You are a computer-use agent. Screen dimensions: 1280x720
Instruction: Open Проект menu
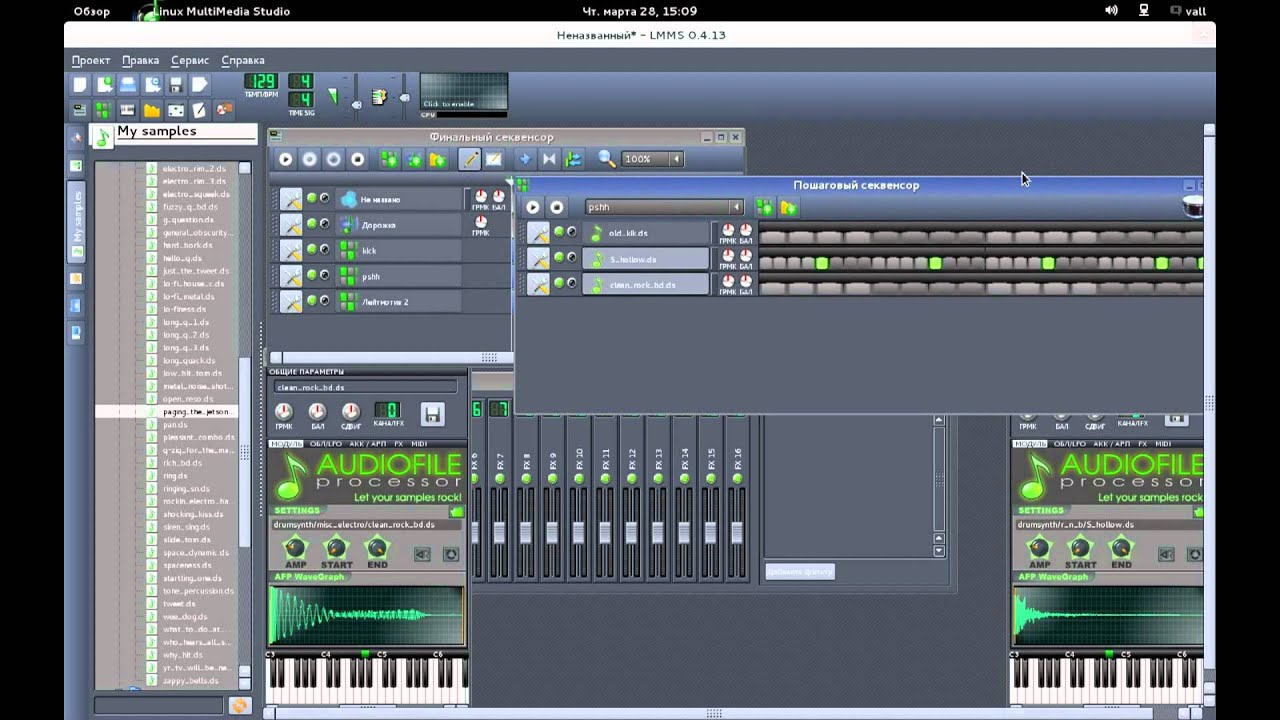click(x=91, y=60)
